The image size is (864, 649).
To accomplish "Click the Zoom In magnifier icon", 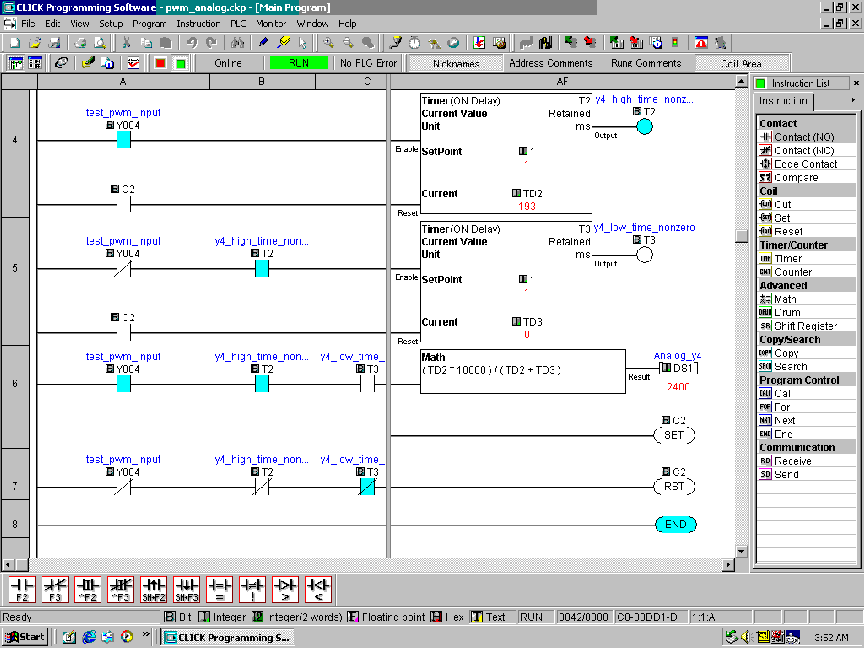I will (x=328, y=43).
